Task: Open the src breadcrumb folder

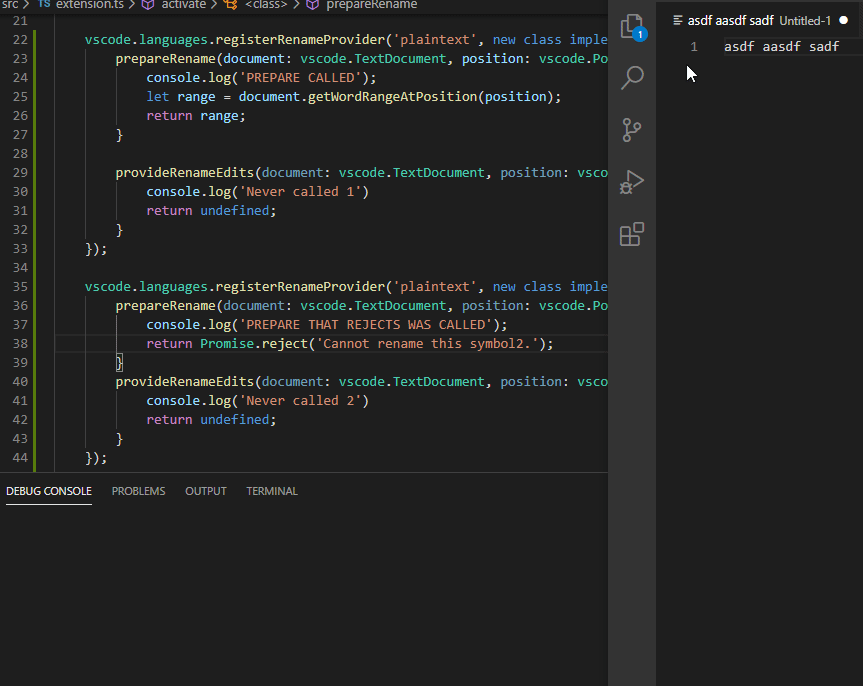Action: (x=10, y=4)
